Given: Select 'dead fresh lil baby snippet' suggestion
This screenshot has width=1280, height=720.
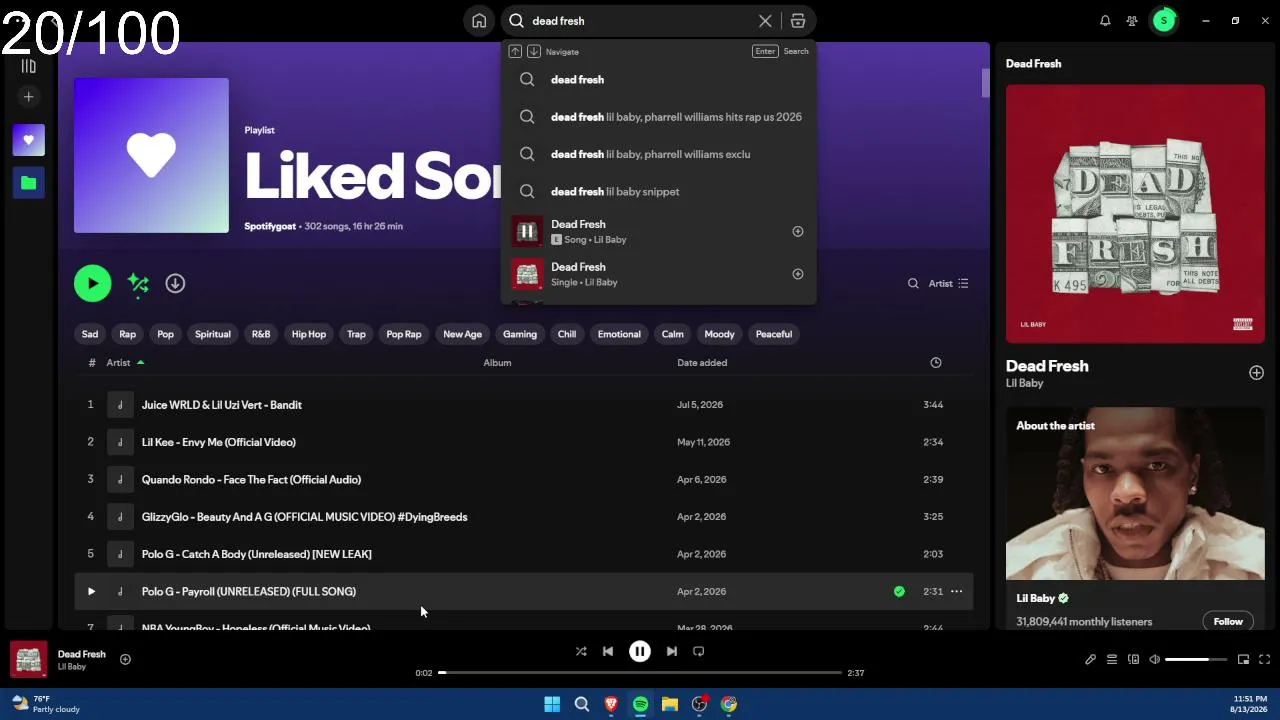Looking at the screenshot, I should point(659,192).
